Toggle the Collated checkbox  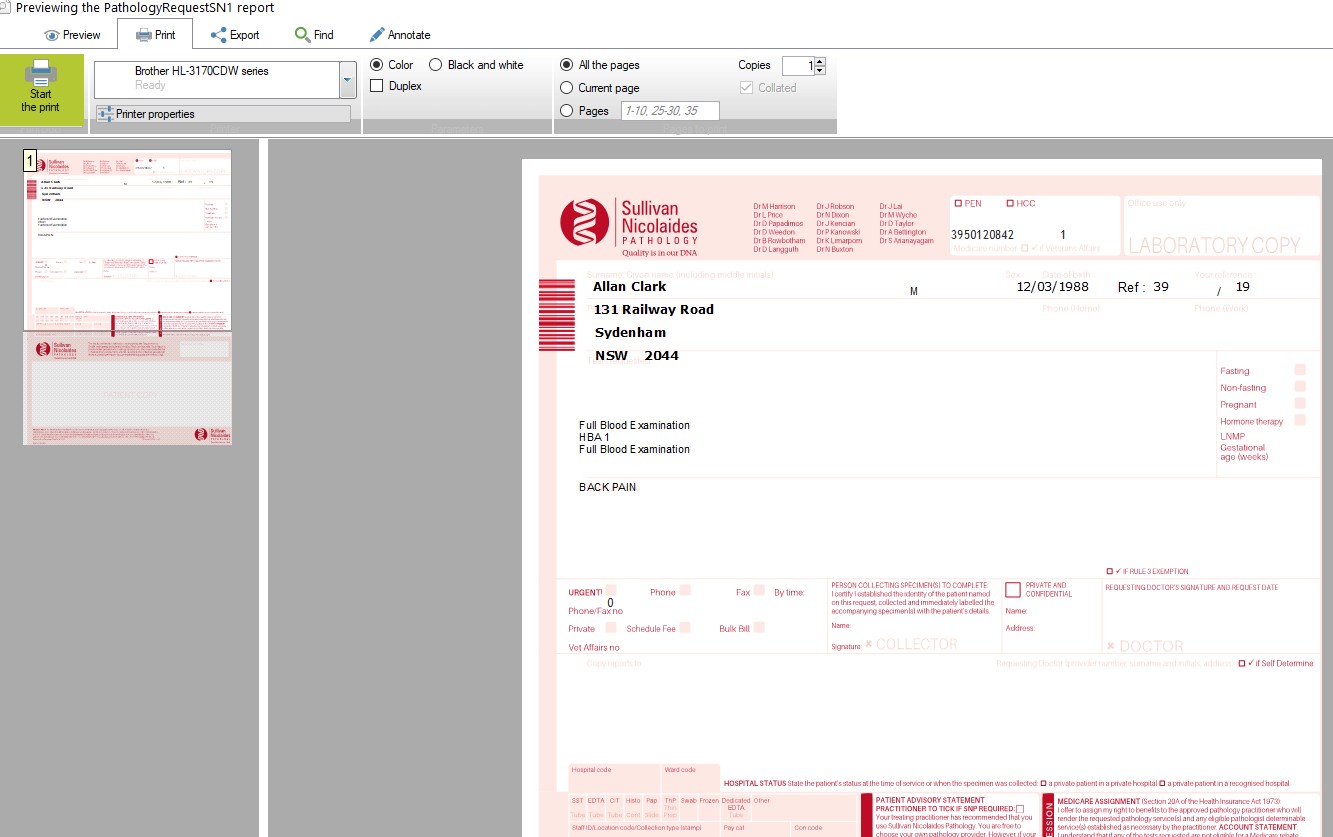[x=746, y=88]
